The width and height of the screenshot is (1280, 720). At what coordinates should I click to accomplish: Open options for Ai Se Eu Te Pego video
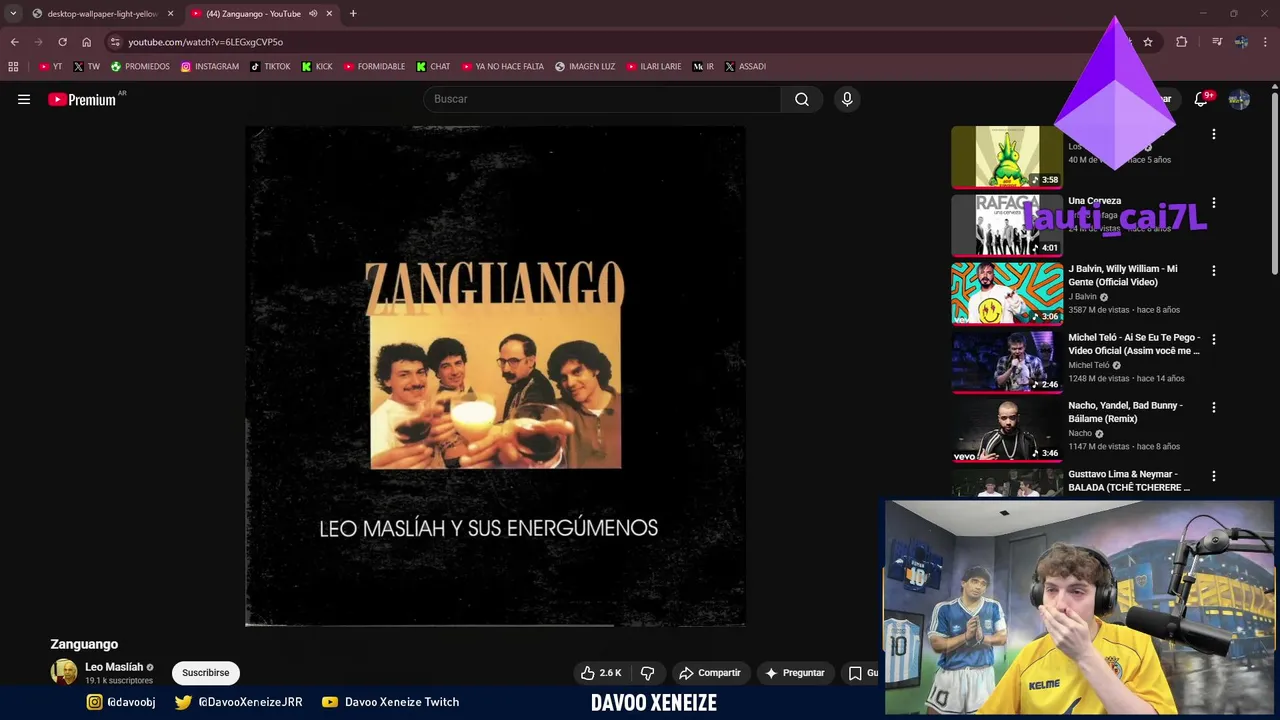coord(1214,339)
